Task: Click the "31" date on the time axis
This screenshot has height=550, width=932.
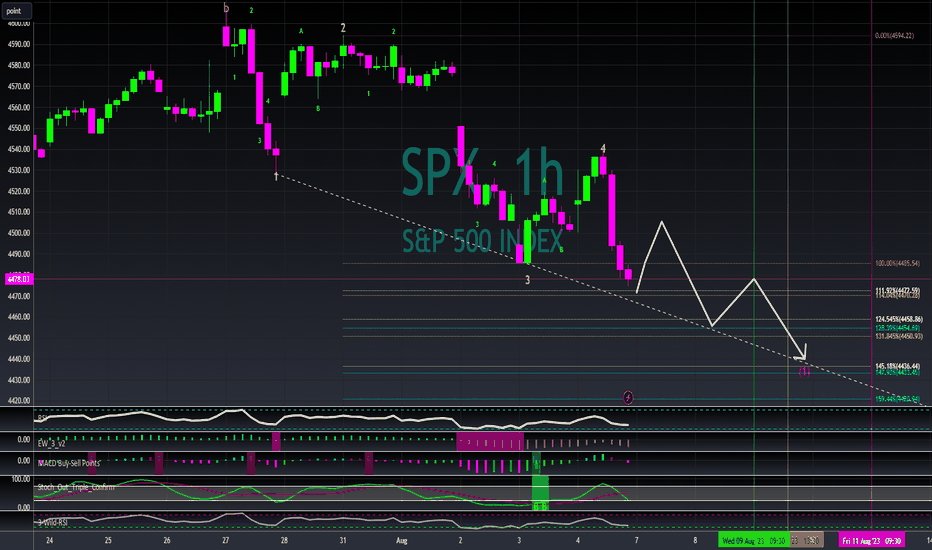Action: [343, 540]
